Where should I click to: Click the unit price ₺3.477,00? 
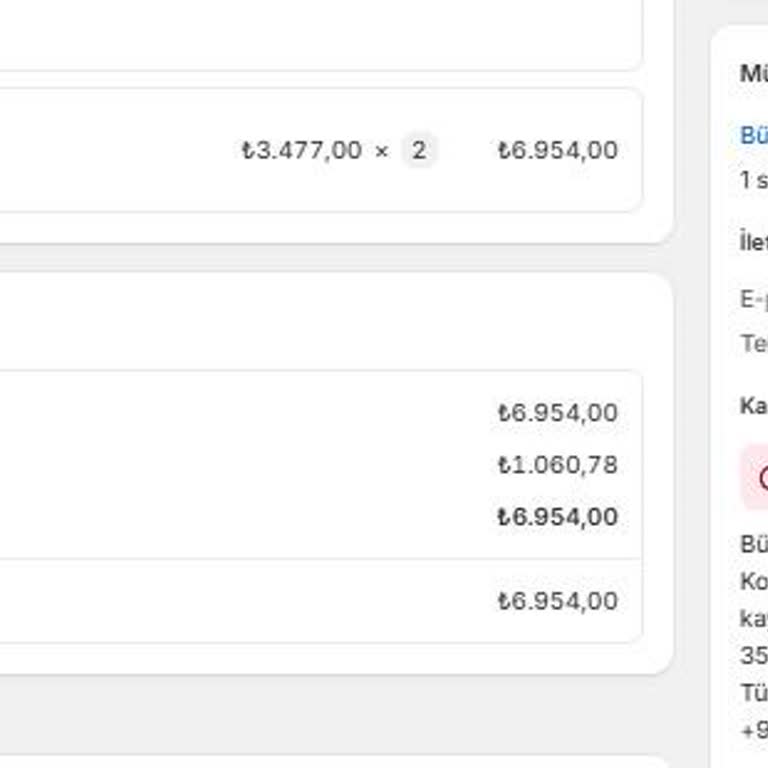click(x=302, y=151)
